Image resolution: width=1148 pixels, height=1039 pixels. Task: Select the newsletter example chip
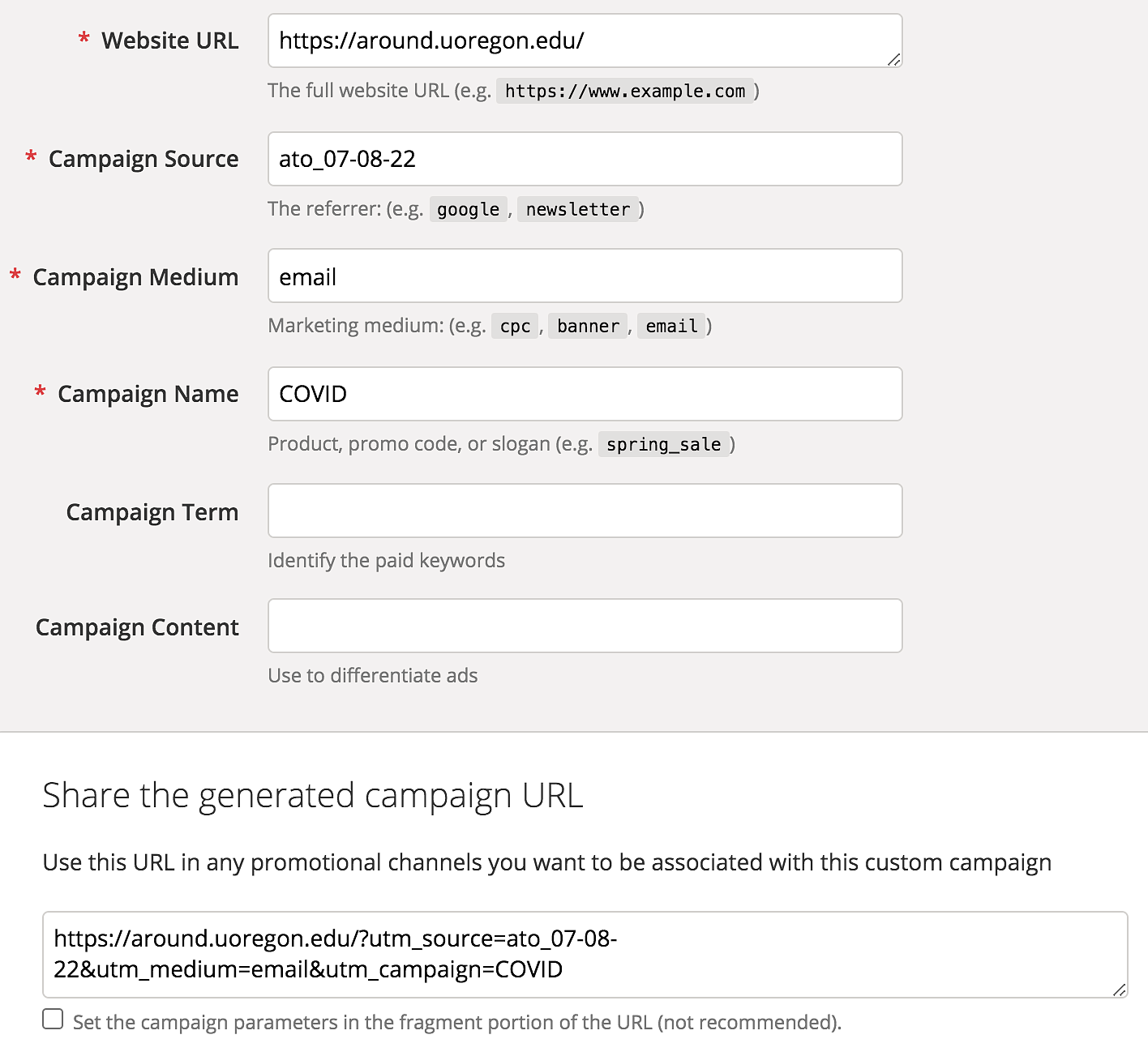pyautogui.click(x=578, y=209)
